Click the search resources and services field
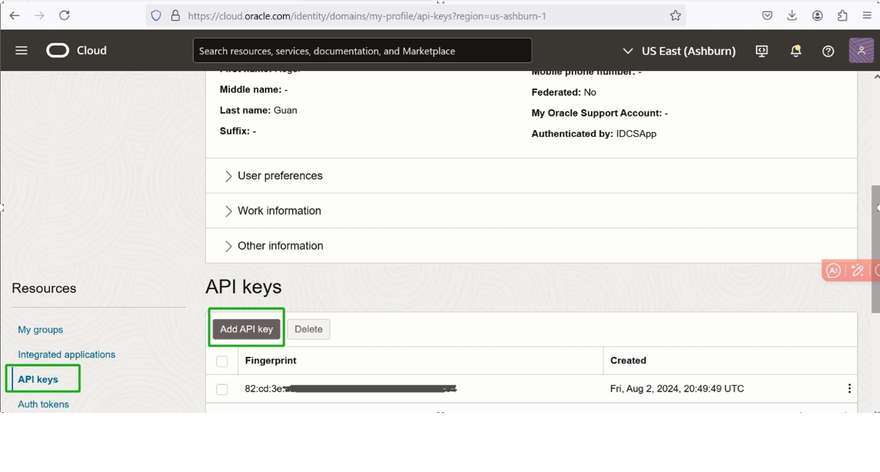Viewport: 880px width, 472px height. (x=362, y=51)
